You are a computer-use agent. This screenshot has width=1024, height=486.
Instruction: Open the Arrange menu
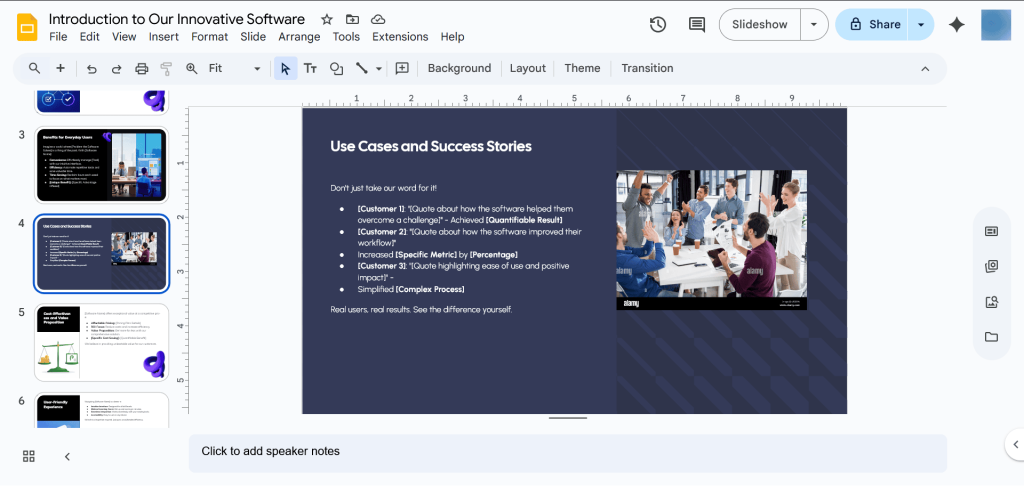coord(299,37)
